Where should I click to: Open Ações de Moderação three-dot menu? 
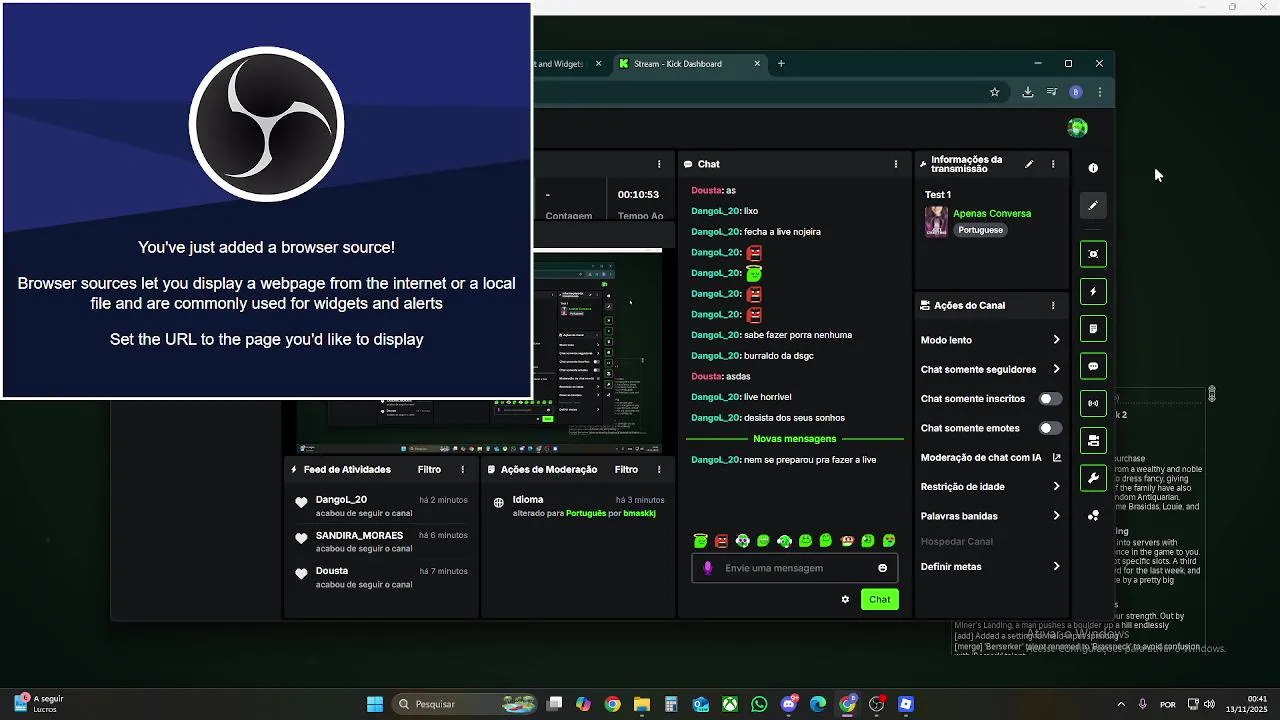[x=659, y=470]
